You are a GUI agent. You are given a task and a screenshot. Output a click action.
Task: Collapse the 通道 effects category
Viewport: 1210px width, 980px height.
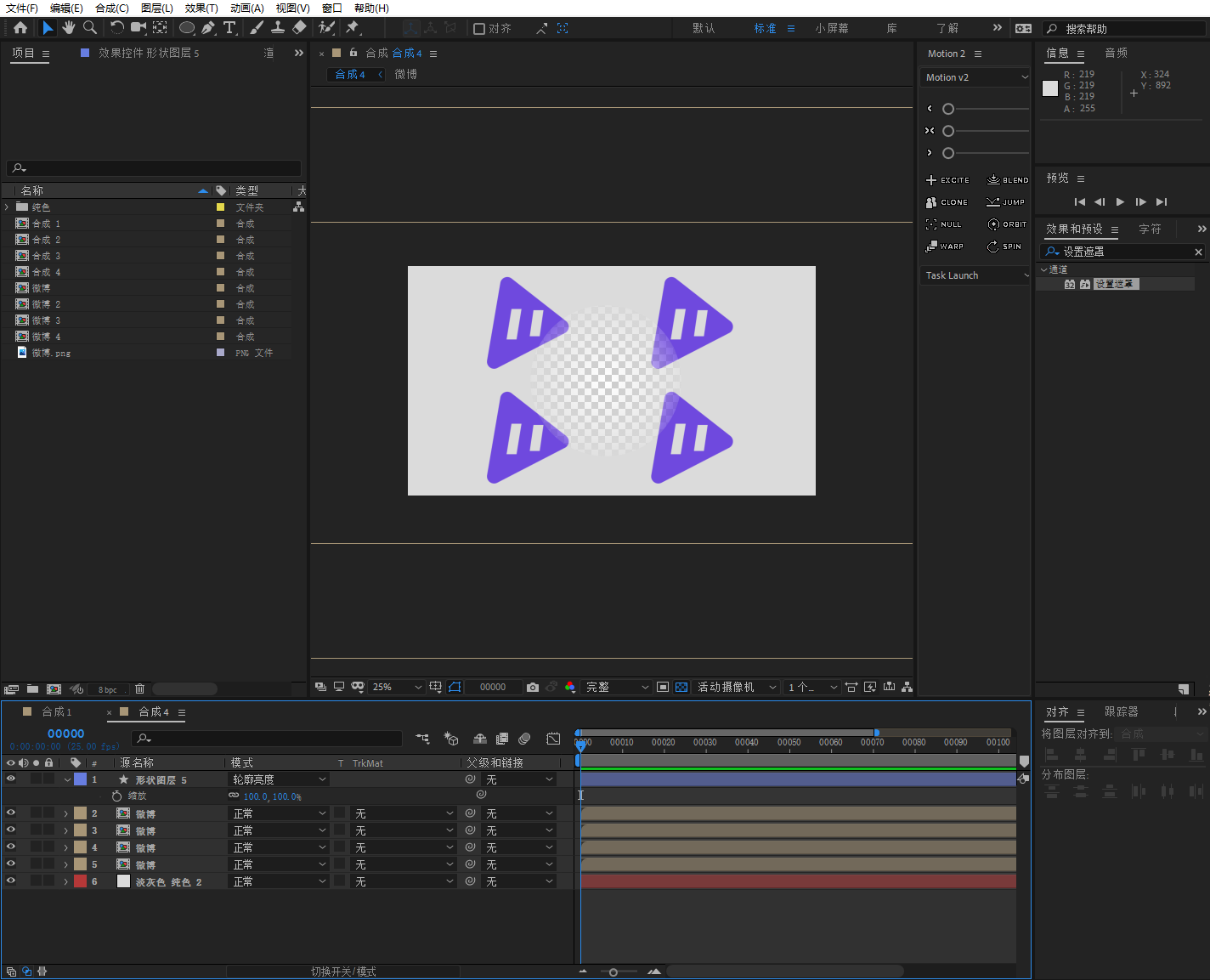(1044, 269)
